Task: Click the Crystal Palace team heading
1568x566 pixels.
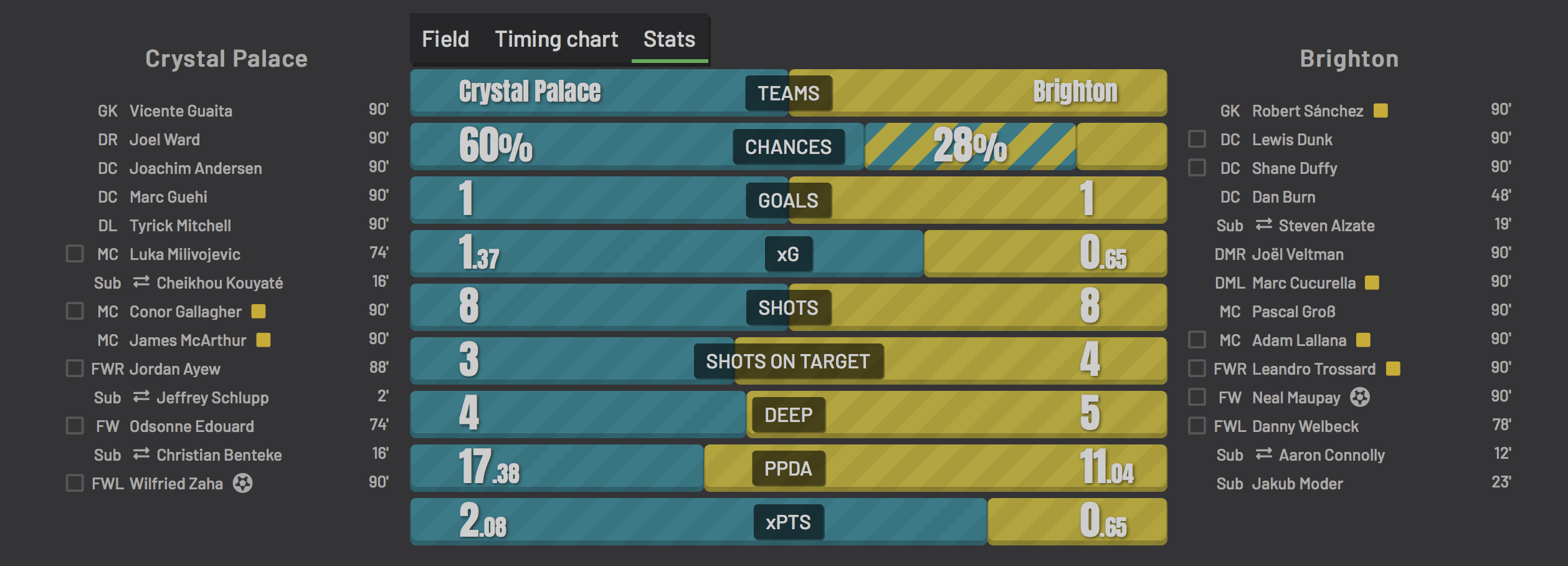Action: click(x=226, y=59)
